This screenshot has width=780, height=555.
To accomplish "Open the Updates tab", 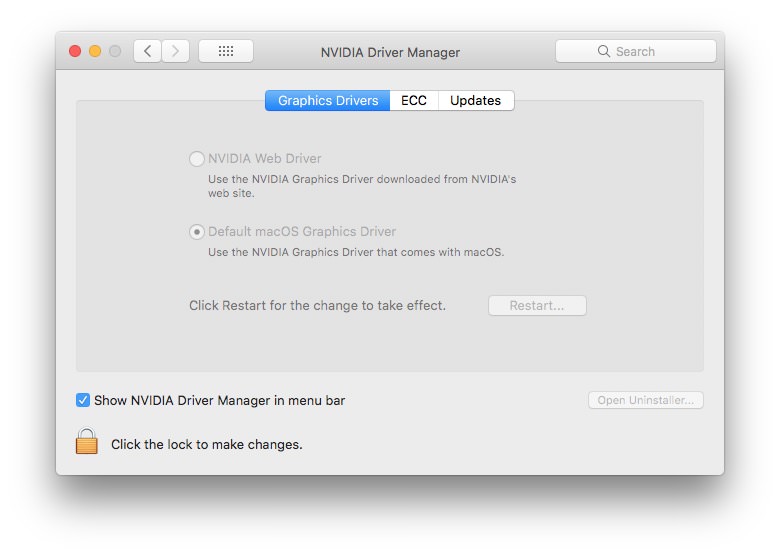I will coord(476,100).
